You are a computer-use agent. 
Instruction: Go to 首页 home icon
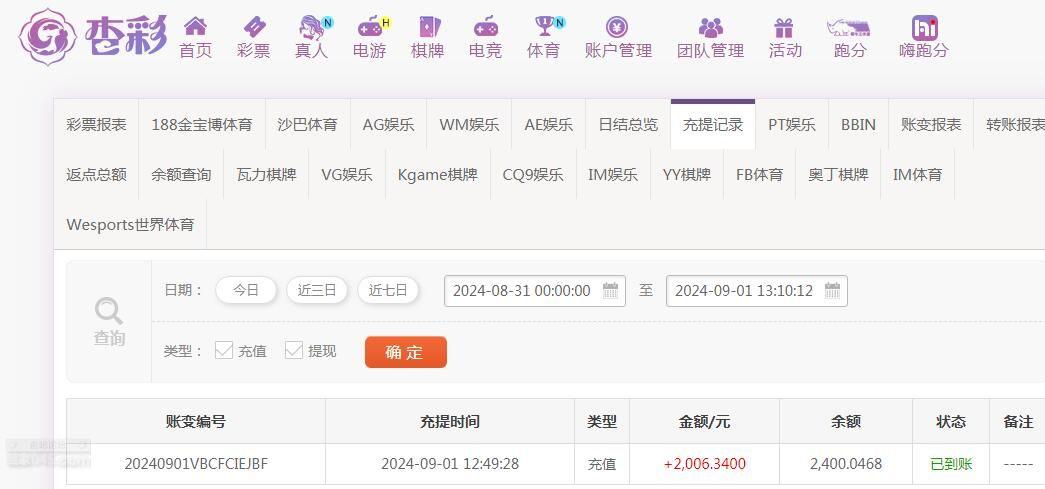[x=195, y=27]
